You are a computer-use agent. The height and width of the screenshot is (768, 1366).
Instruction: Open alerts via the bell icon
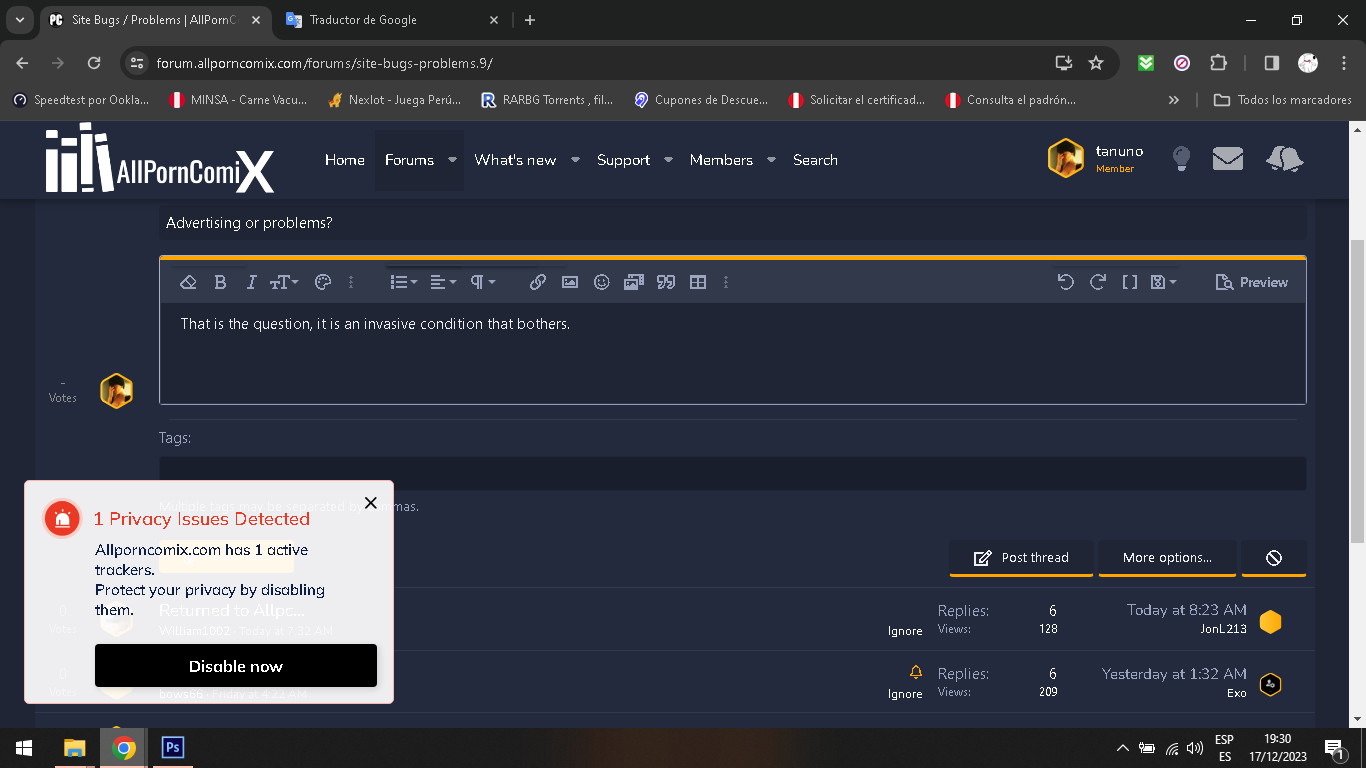point(1284,158)
